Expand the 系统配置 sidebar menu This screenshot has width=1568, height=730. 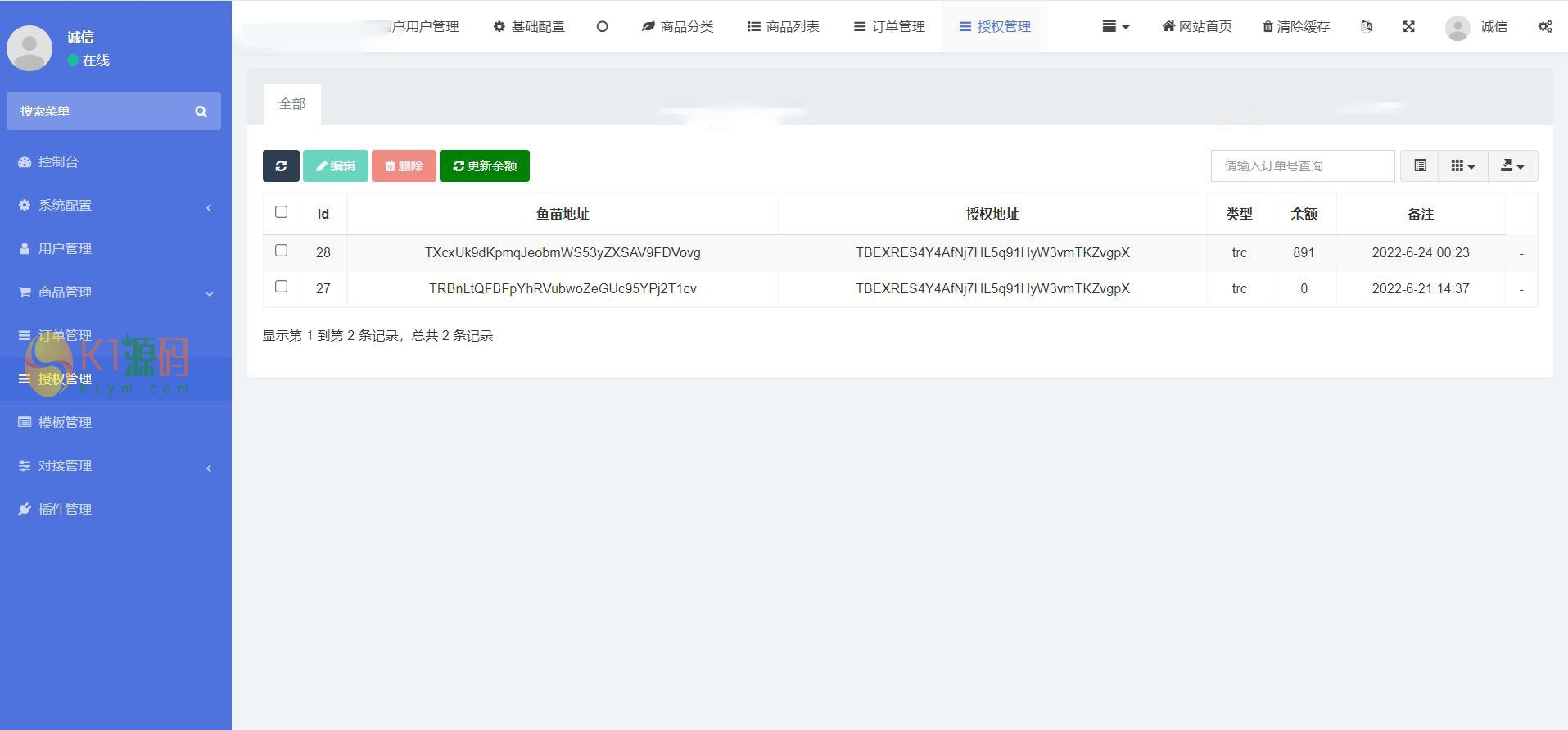115,206
